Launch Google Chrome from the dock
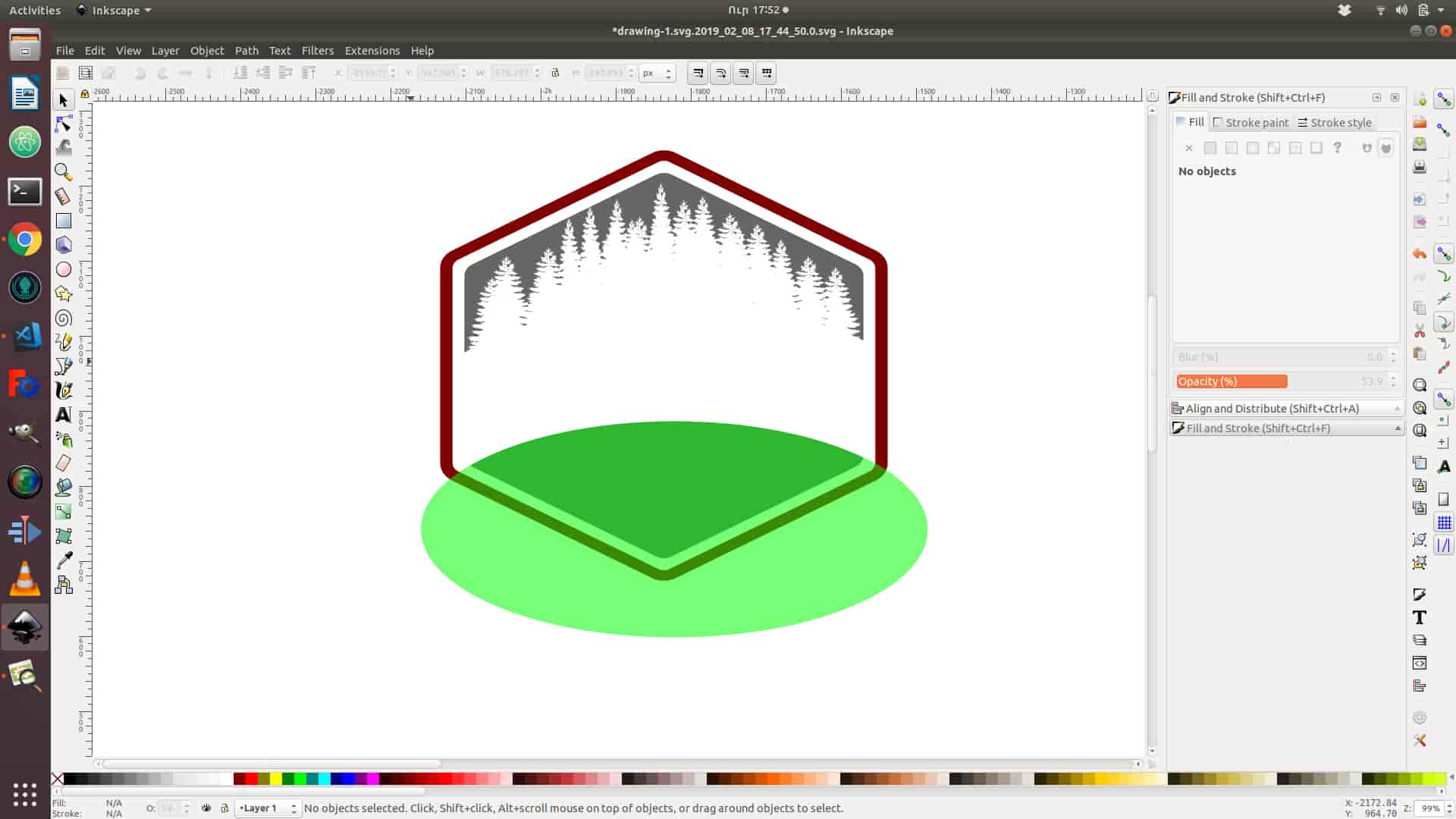Image resolution: width=1456 pixels, height=819 pixels. pos(25,240)
